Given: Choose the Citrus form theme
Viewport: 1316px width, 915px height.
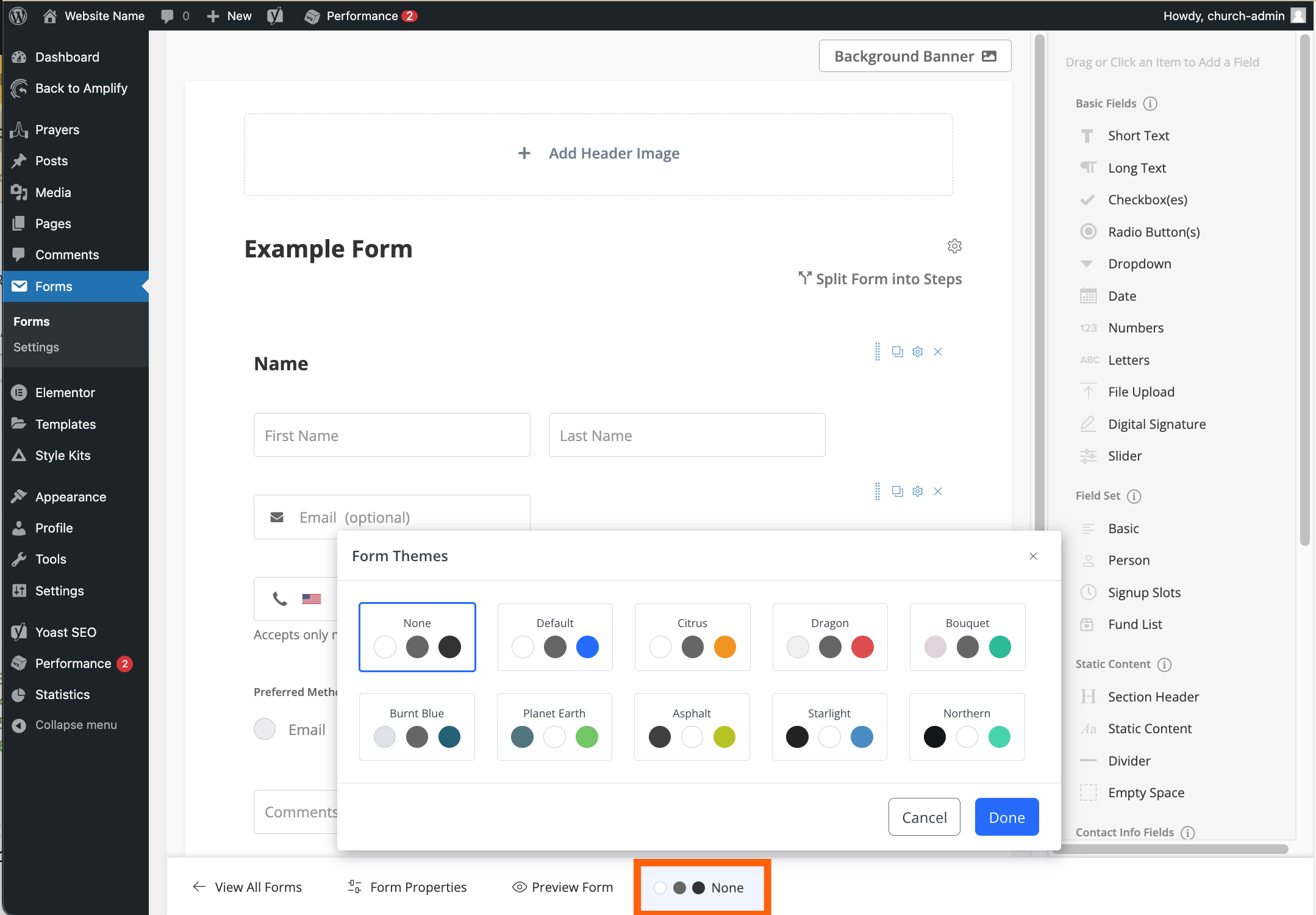Looking at the screenshot, I should coord(692,637).
